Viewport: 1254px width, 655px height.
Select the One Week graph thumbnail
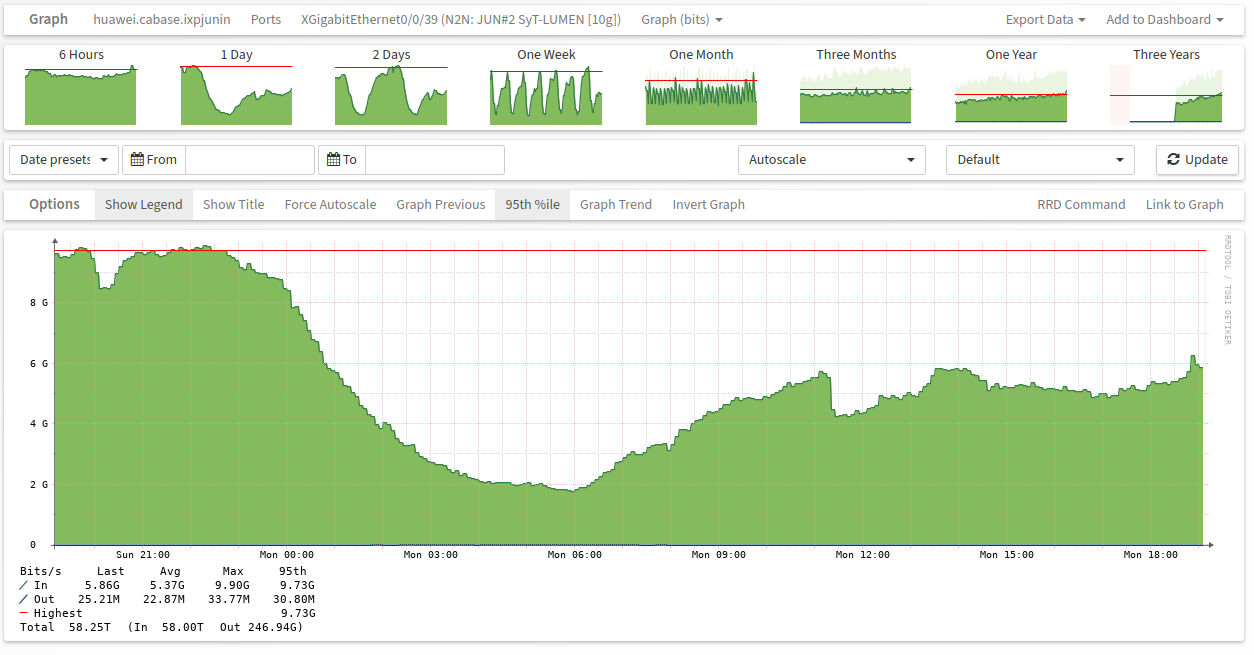(x=546, y=94)
